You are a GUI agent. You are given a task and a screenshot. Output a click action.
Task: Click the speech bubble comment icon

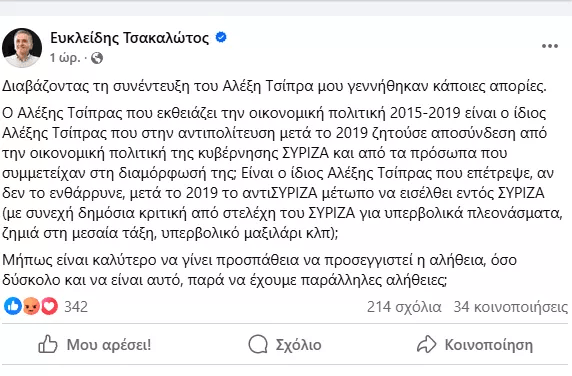click(x=258, y=344)
